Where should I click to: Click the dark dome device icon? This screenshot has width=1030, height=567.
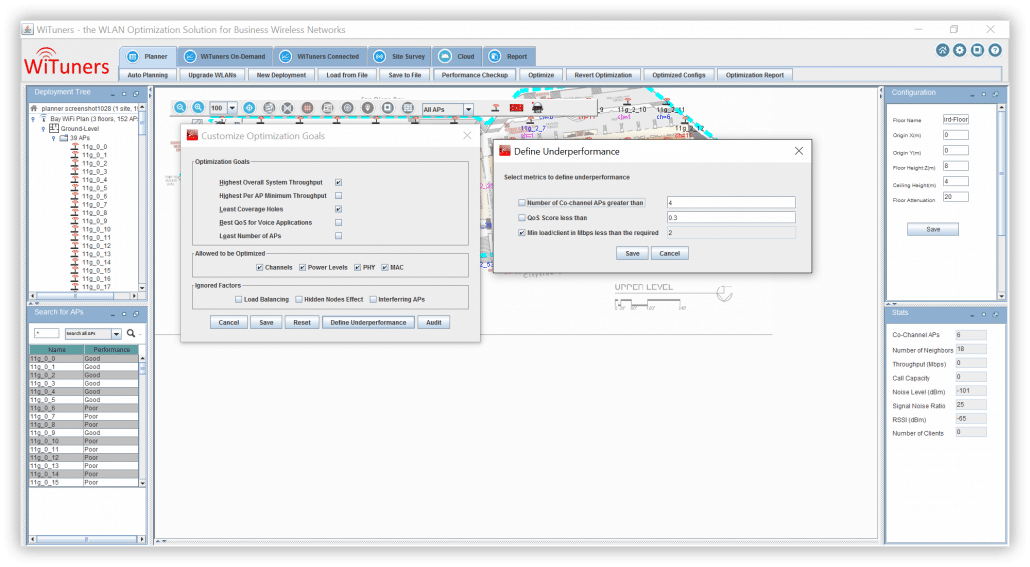coord(537,108)
